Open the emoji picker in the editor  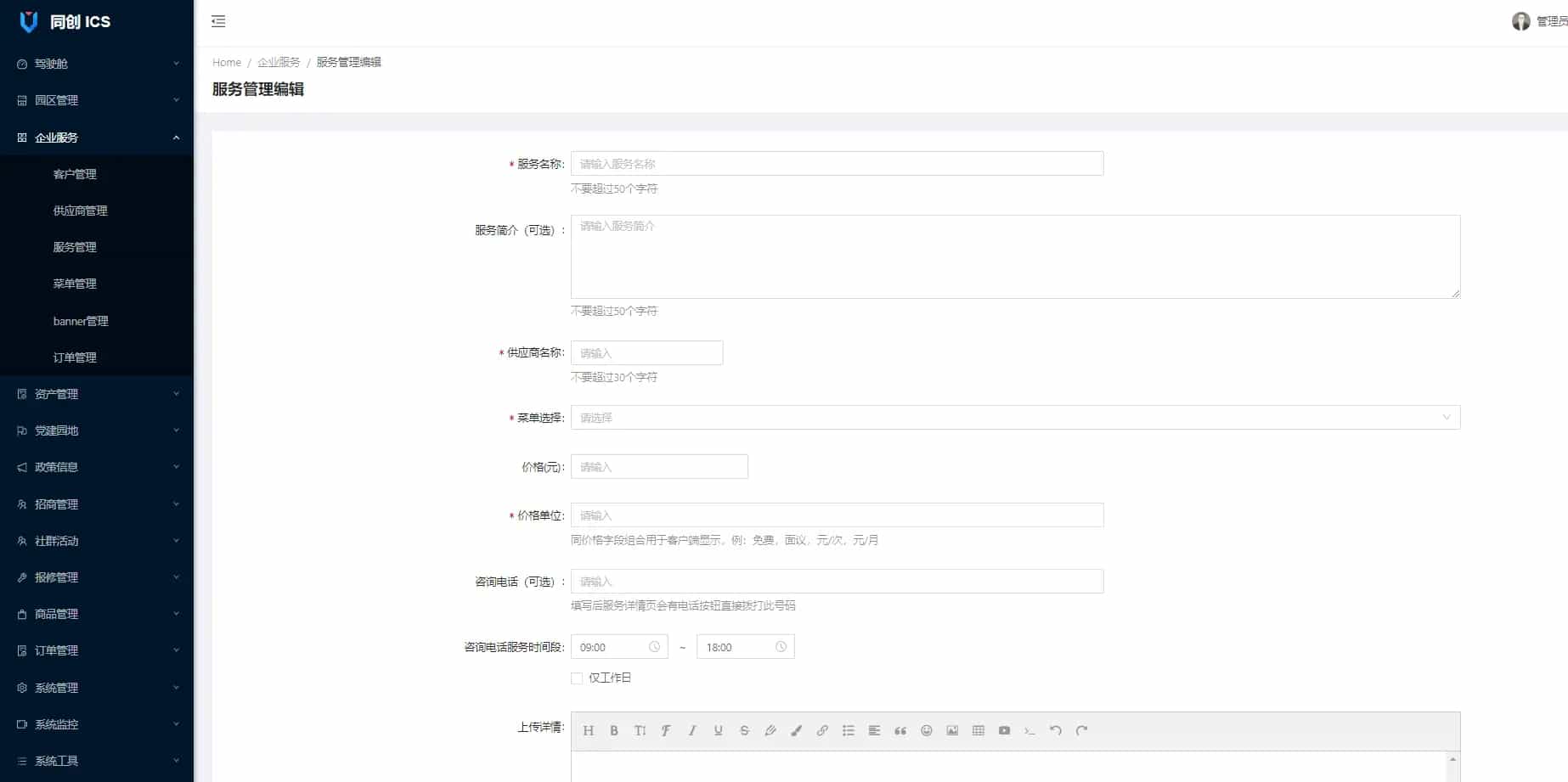tap(927, 730)
